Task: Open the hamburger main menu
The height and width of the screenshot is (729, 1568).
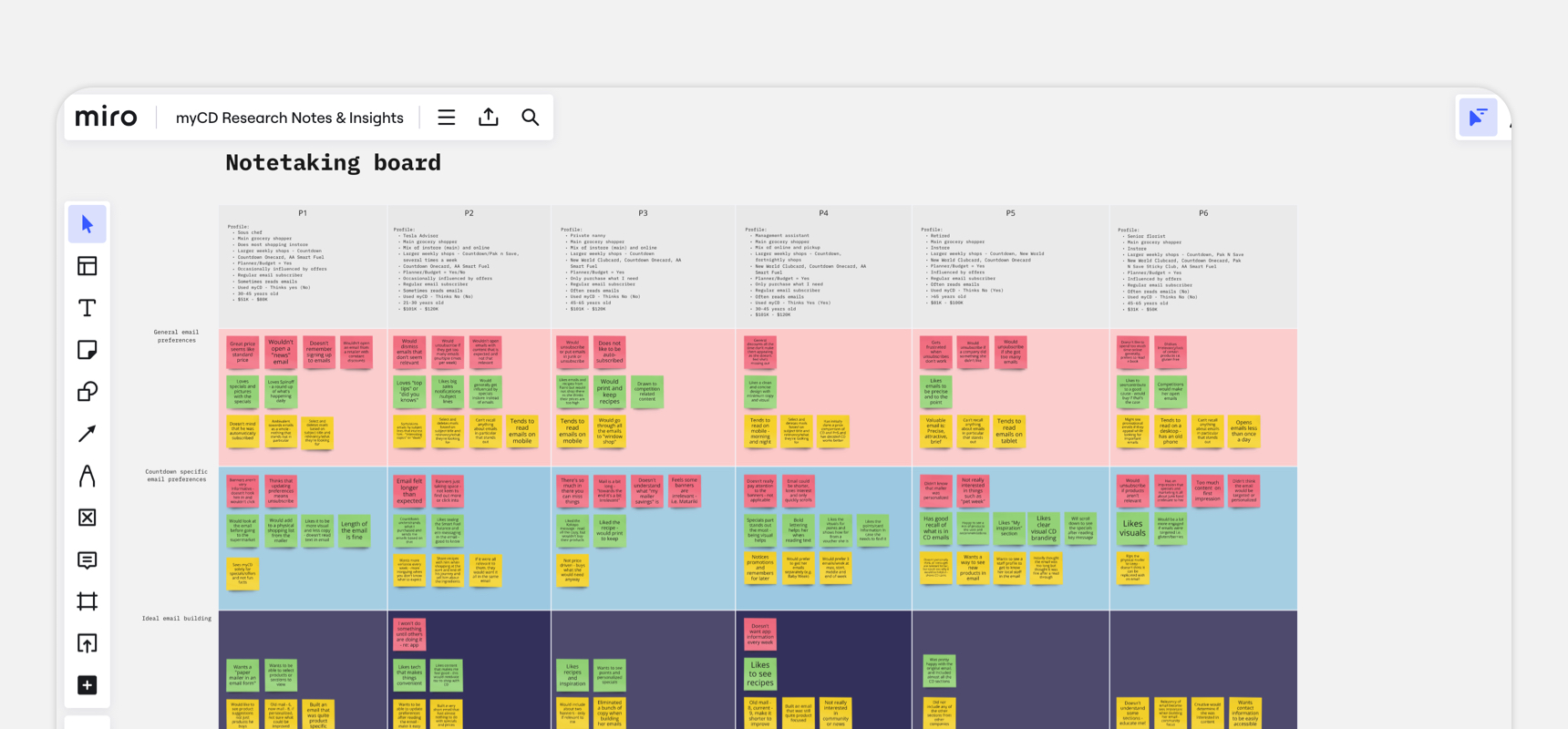Action: [446, 118]
